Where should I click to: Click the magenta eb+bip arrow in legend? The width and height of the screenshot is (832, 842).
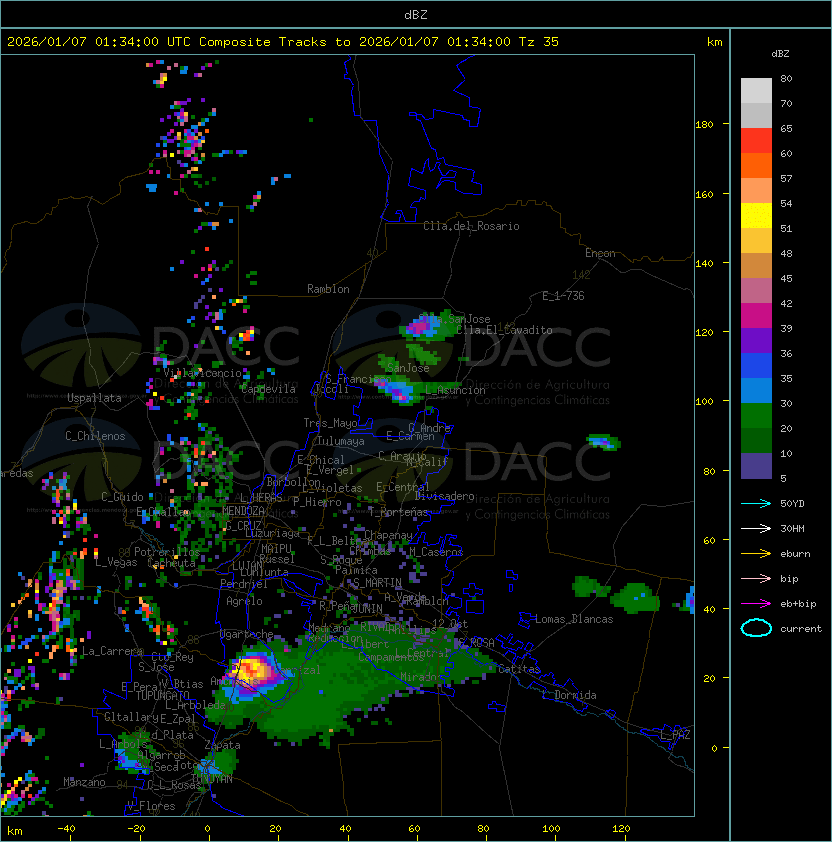(756, 604)
